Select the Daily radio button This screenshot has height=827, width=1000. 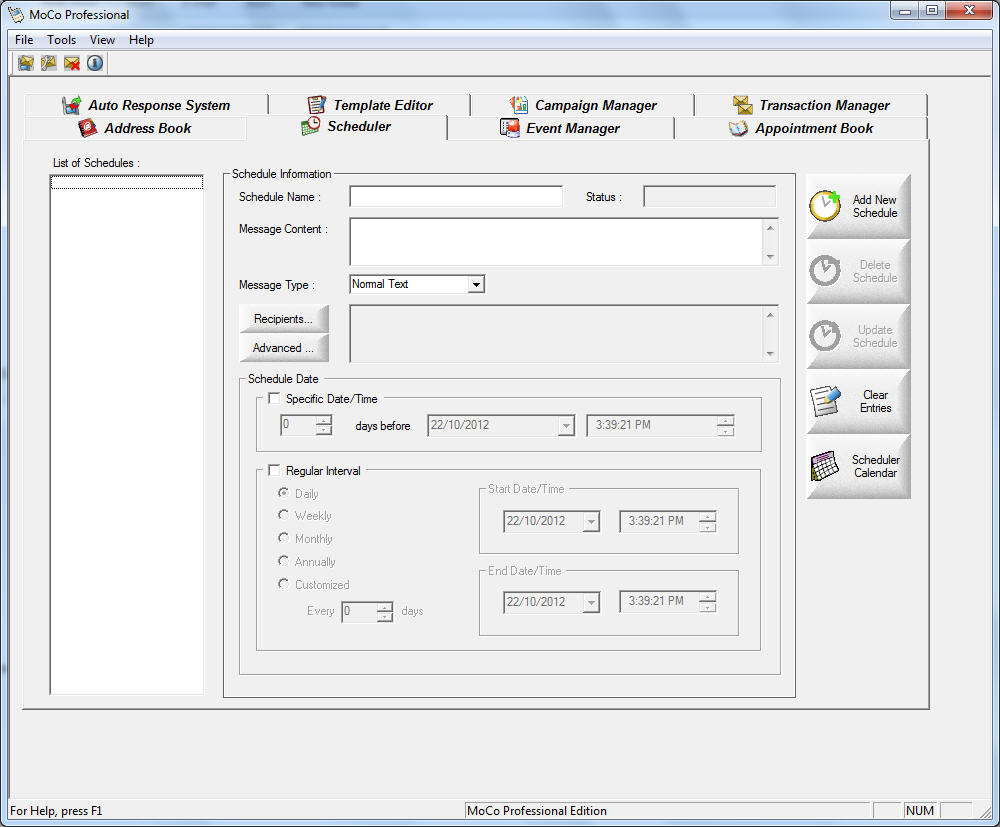[x=284, y=493]
